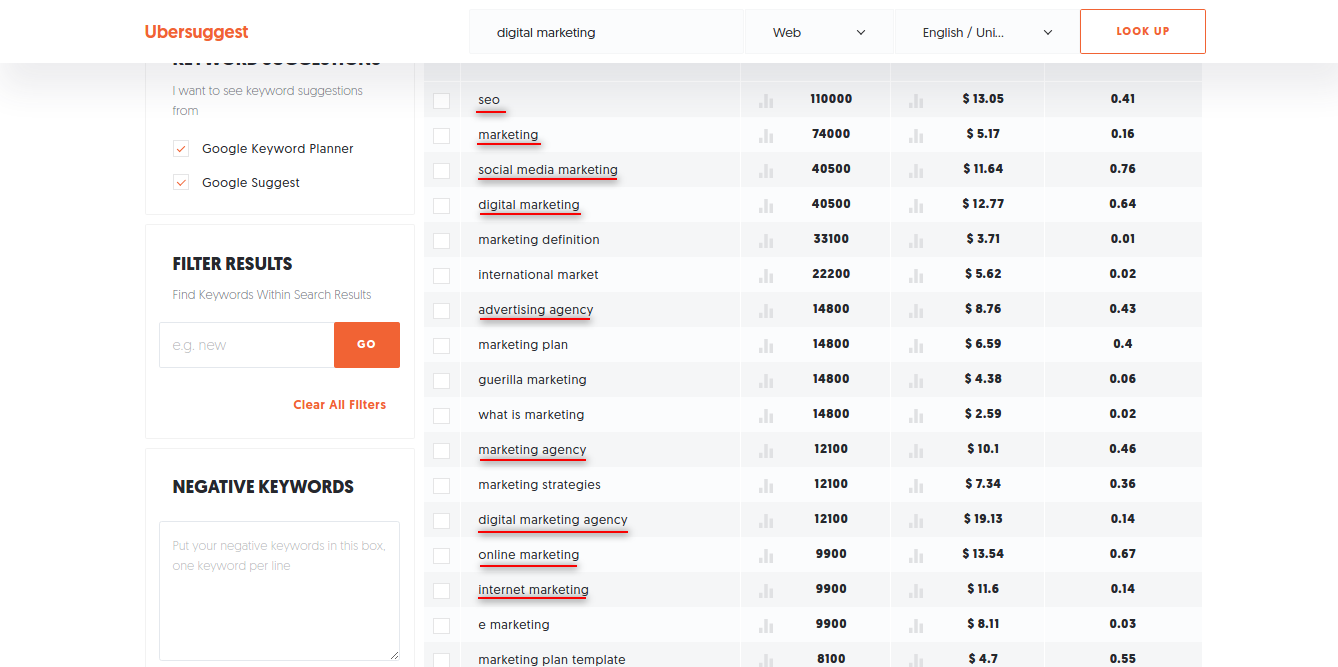This screenshot has height=667, width=1338.
Task: Disable the Google Suggest source
Action: tap(181, 182)
